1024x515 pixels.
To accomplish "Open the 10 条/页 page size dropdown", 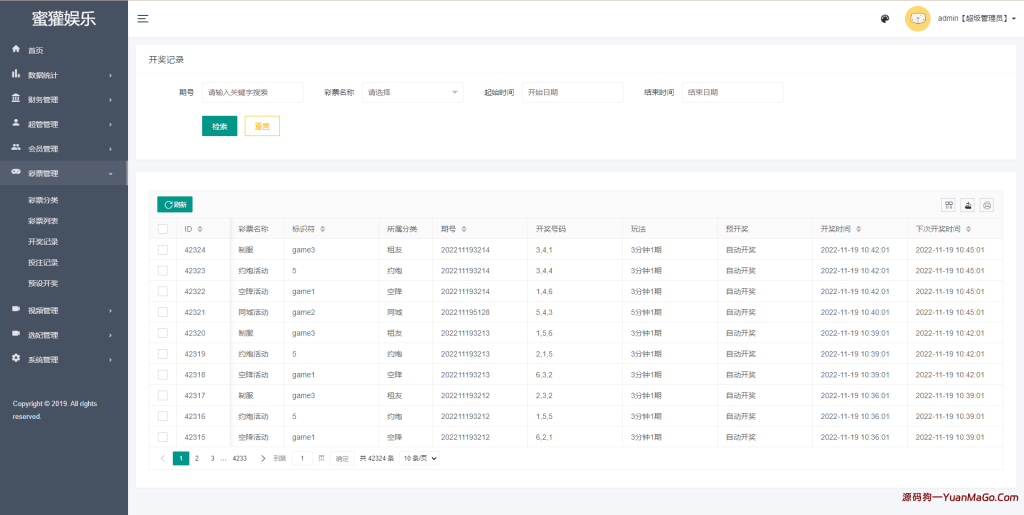I will click(420, 458).
